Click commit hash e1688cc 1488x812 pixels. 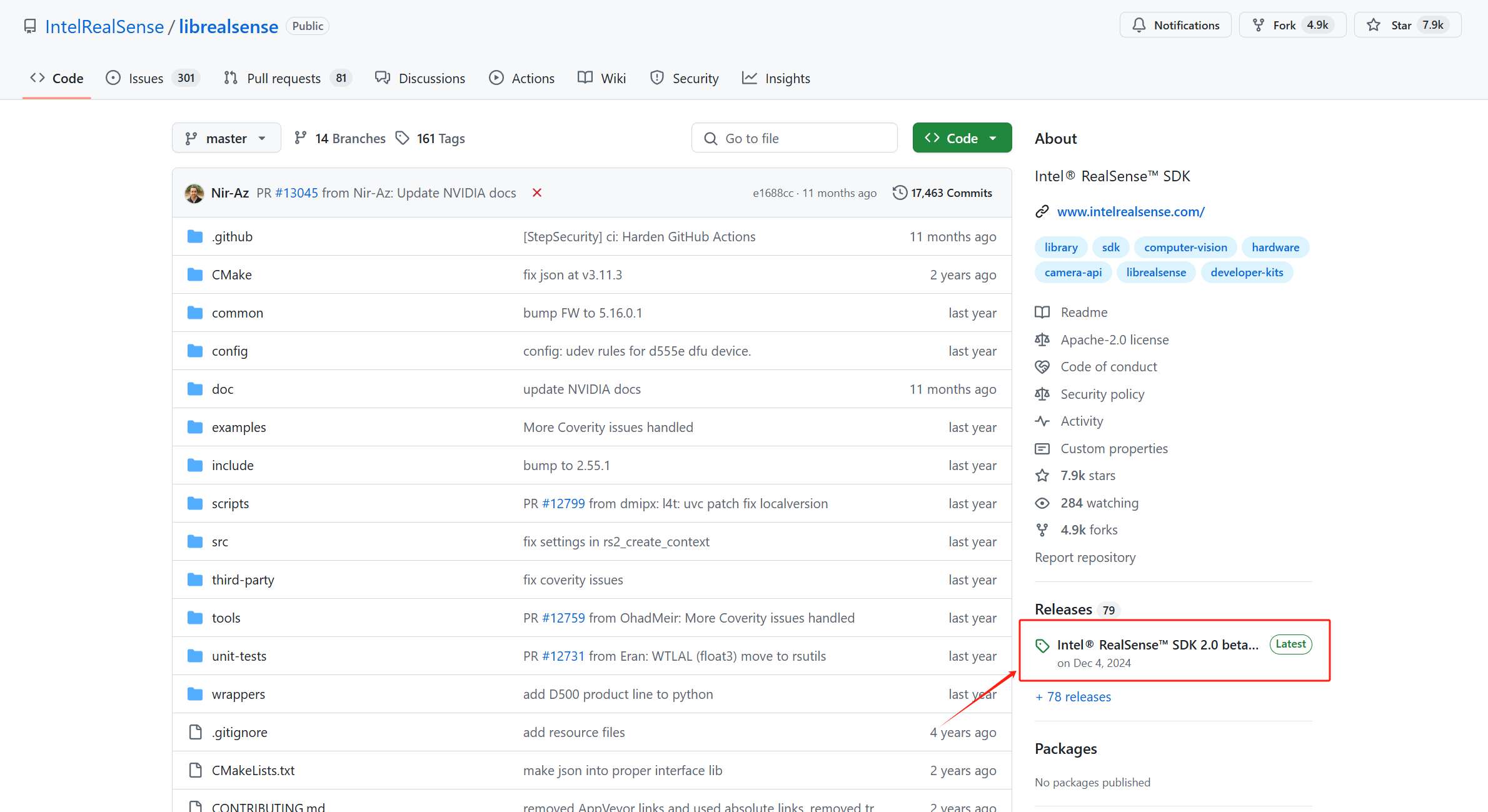[773, 193]
